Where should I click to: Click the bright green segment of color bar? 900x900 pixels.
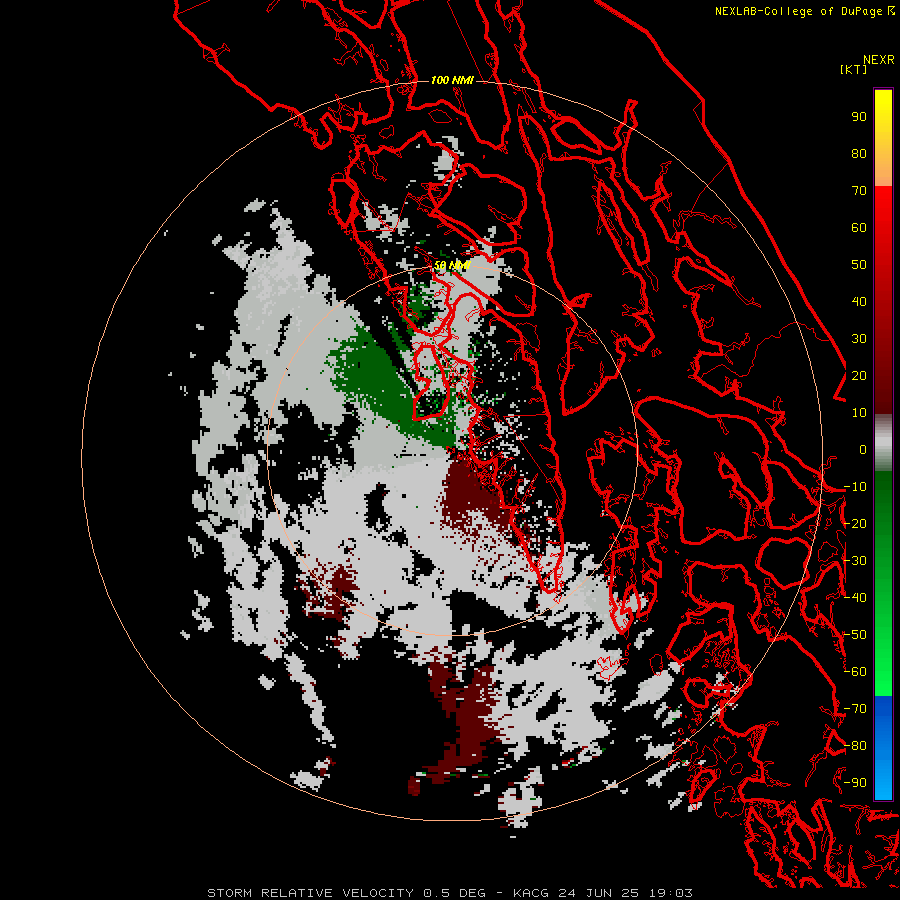[x=883, y=584]
